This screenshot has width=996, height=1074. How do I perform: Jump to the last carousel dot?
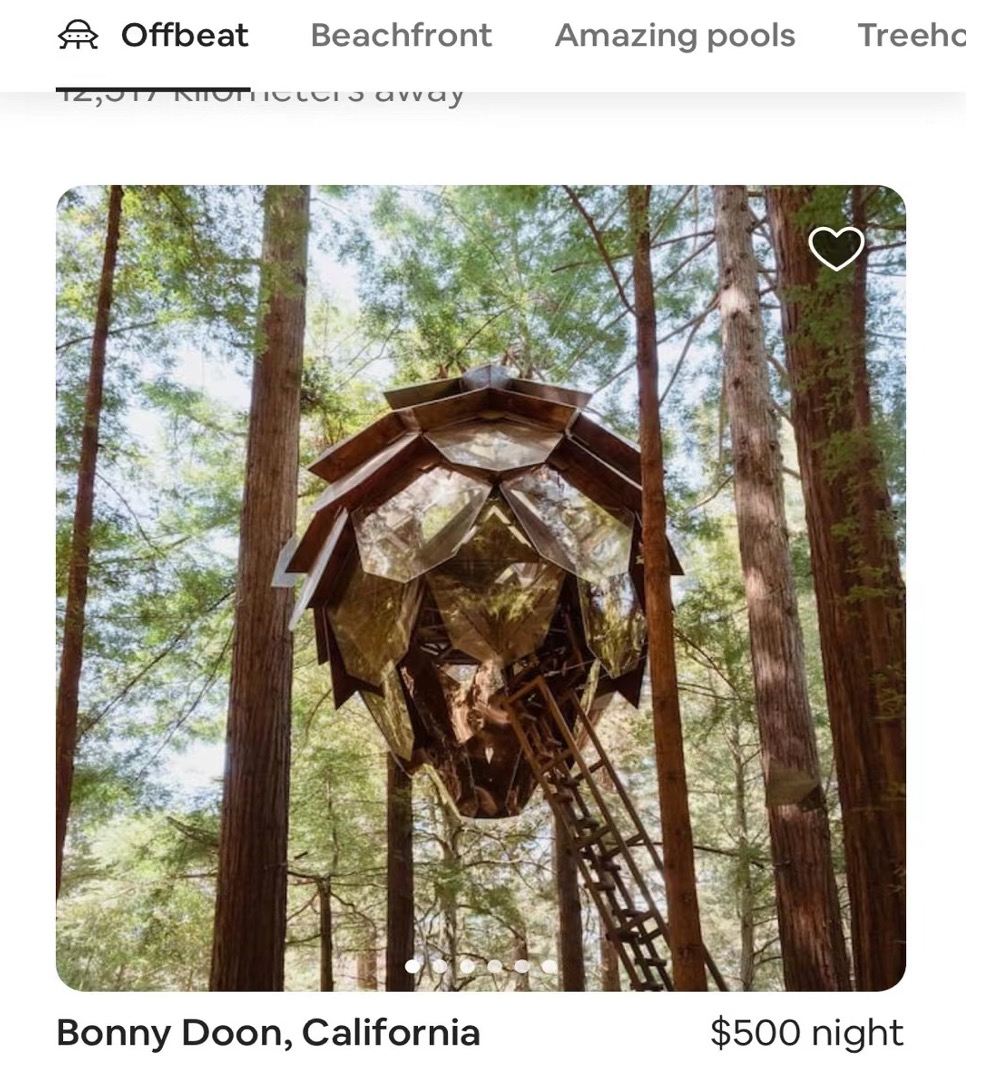(549, 966)
